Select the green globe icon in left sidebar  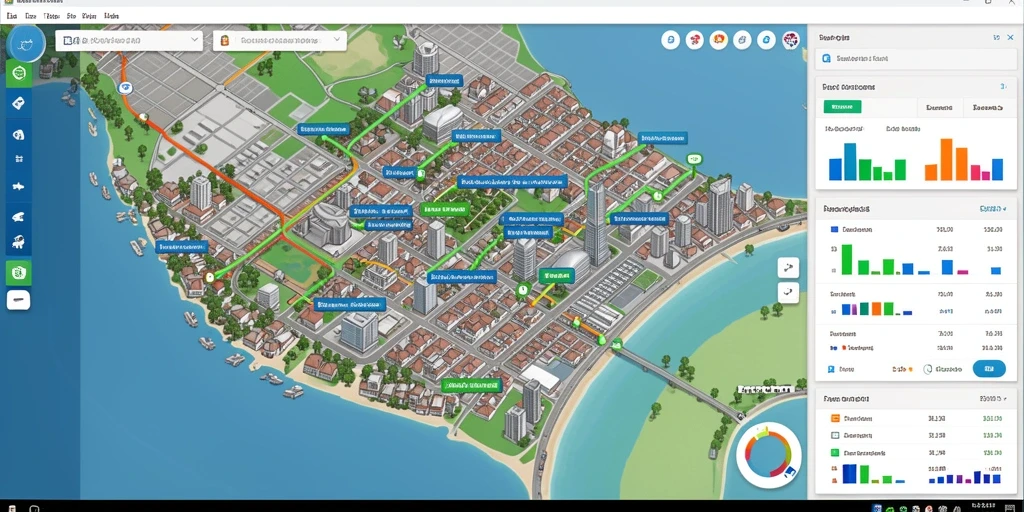click(x=19, y=73)
